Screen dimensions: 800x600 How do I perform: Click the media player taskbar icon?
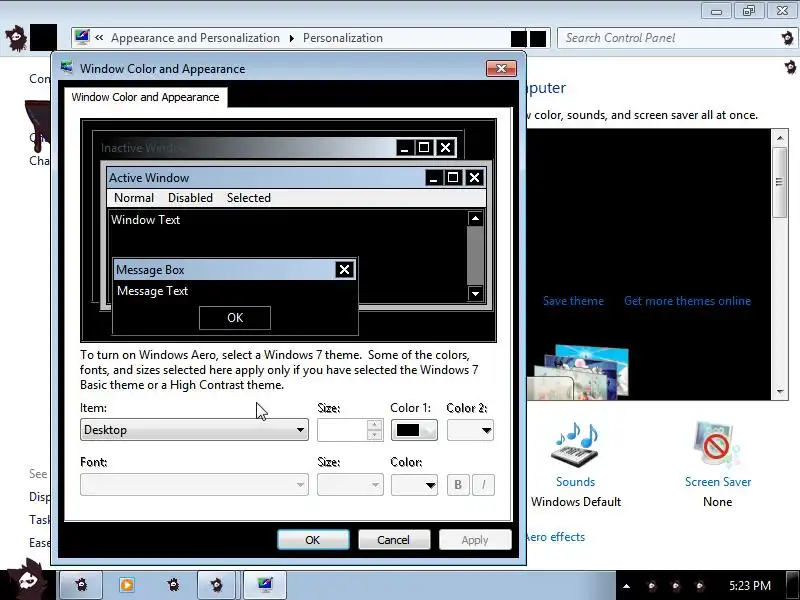[127, 584]
